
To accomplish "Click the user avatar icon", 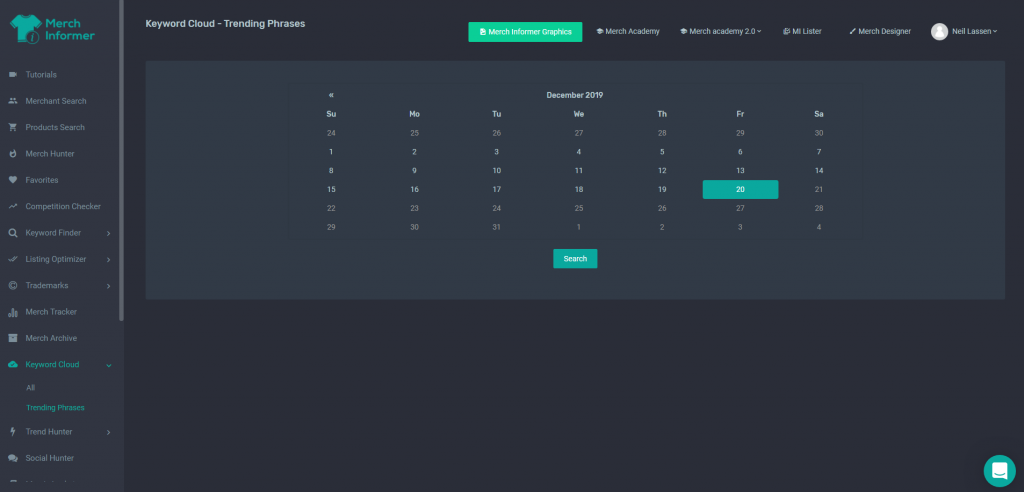I will click(x=939, y=31).
